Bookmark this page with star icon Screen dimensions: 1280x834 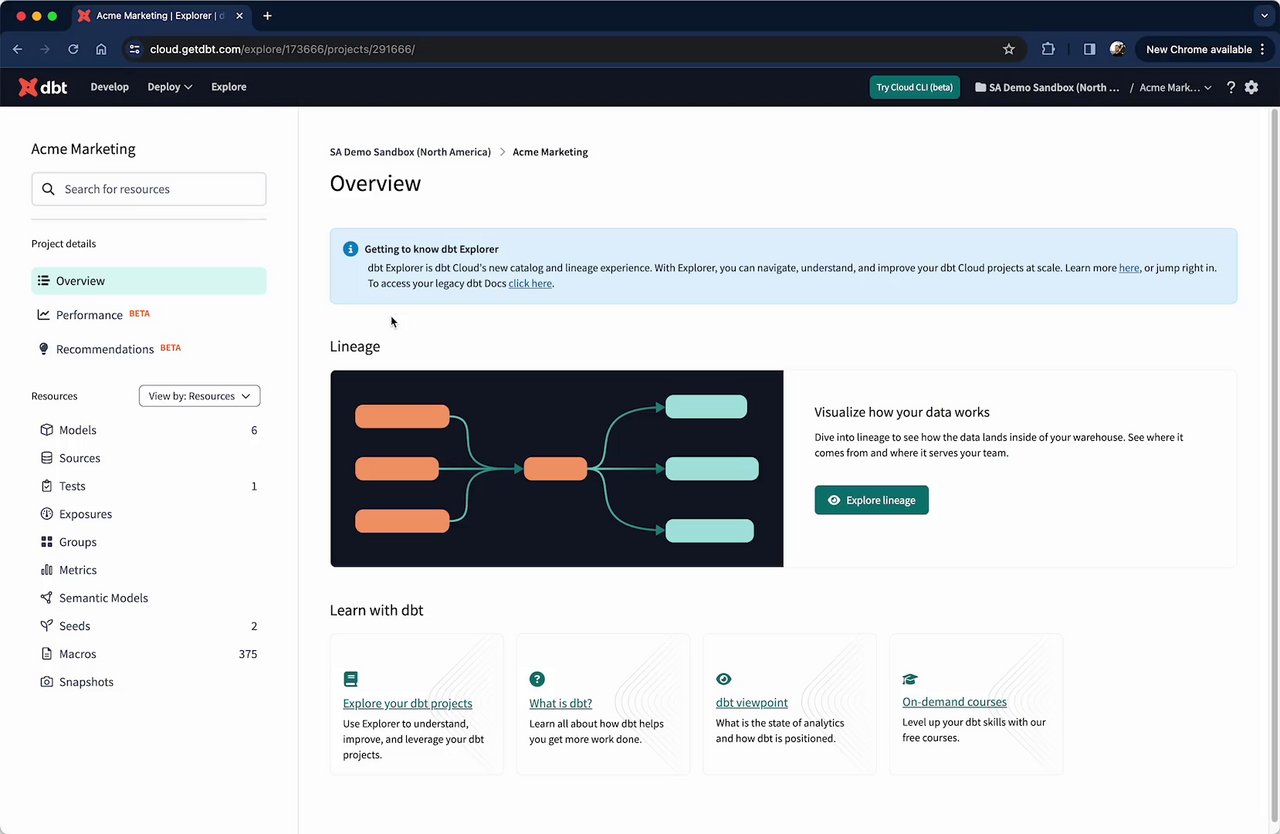[x=1009, y=49]
